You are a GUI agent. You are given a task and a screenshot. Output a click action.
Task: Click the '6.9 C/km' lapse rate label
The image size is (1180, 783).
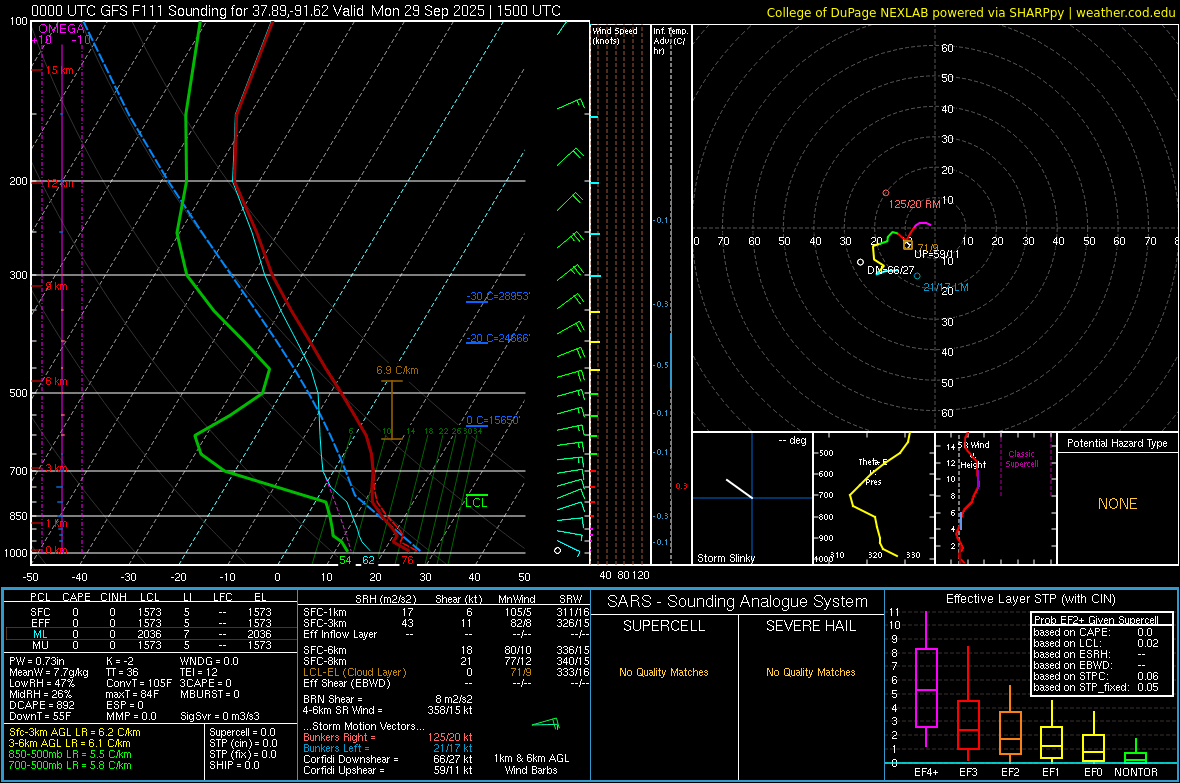397,370
